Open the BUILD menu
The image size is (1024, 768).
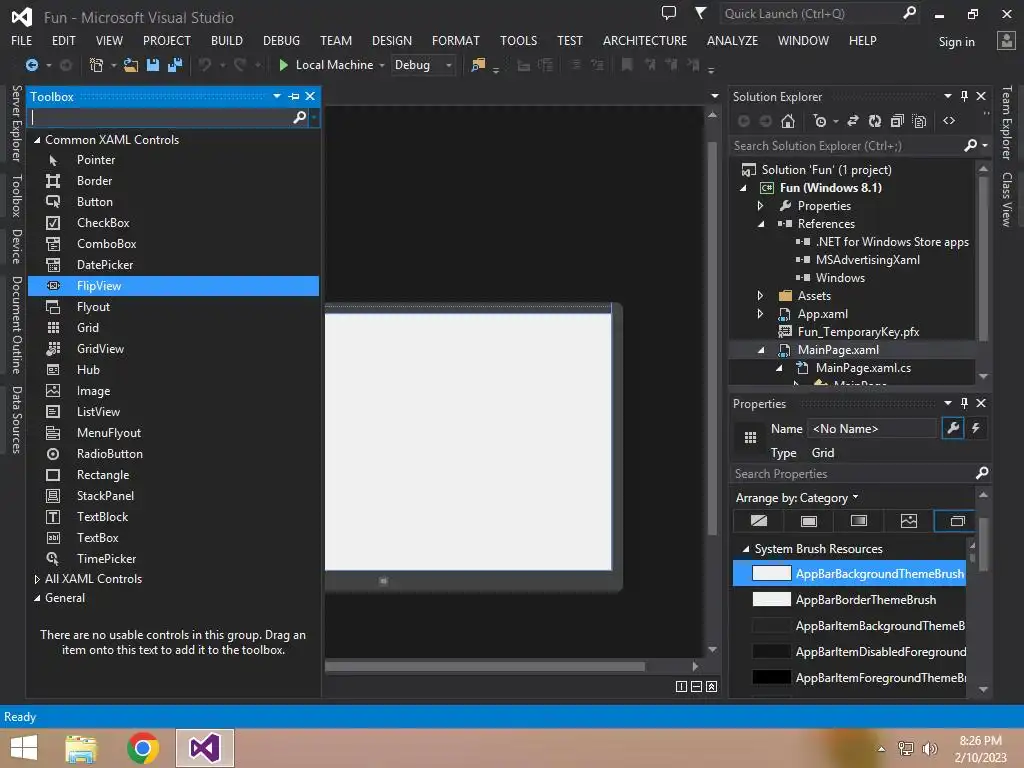(x=227, y=40)
